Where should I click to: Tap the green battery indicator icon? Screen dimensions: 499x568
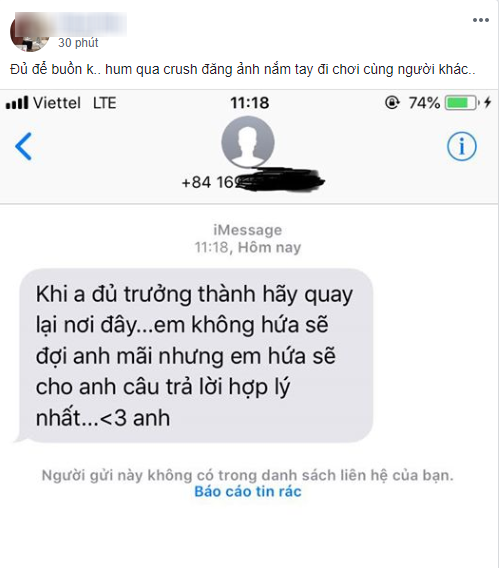[462, 103]
